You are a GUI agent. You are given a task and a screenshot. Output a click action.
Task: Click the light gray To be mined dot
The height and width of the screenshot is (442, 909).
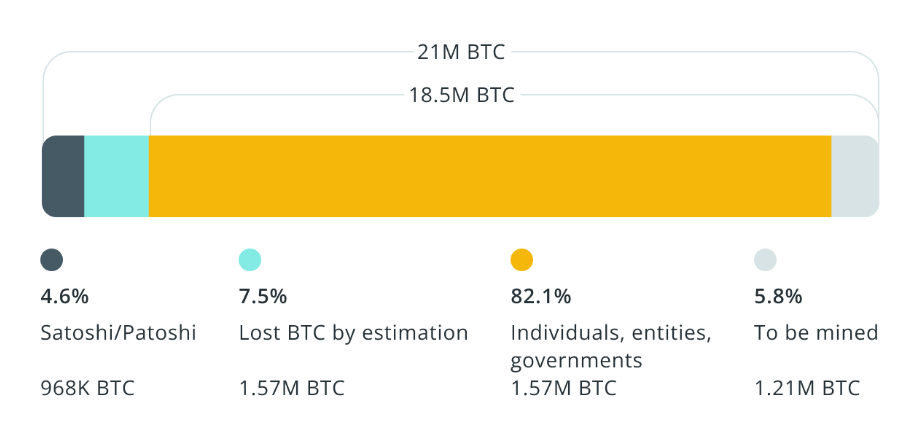click(x=765, y=260)
